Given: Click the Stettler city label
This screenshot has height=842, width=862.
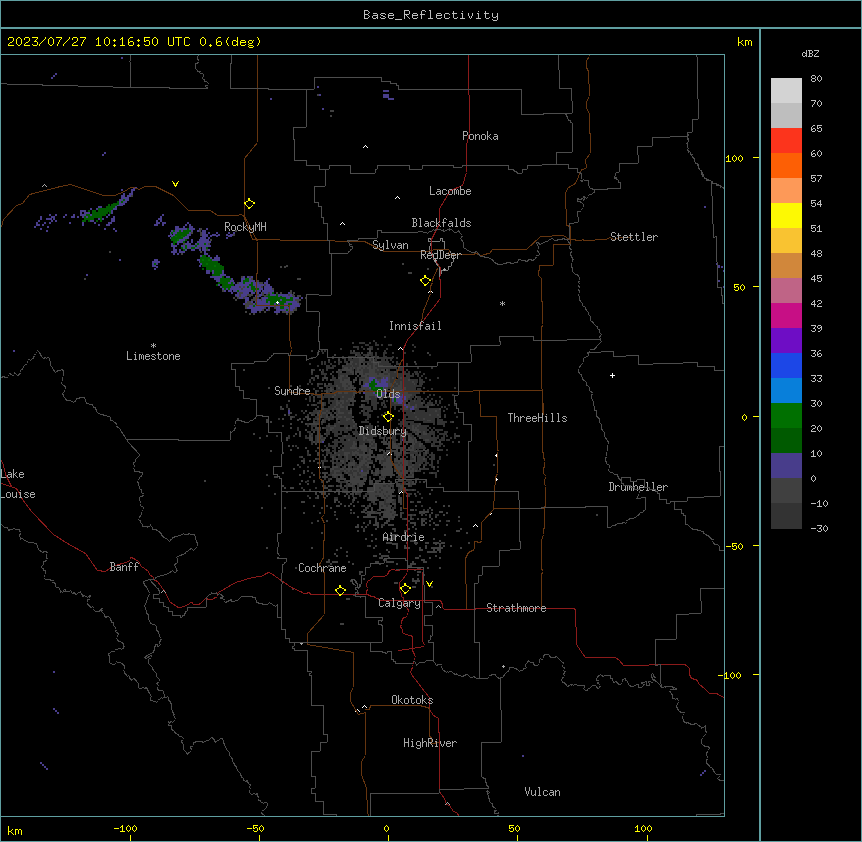Looking at the screenshot, I should pos(634,237).
